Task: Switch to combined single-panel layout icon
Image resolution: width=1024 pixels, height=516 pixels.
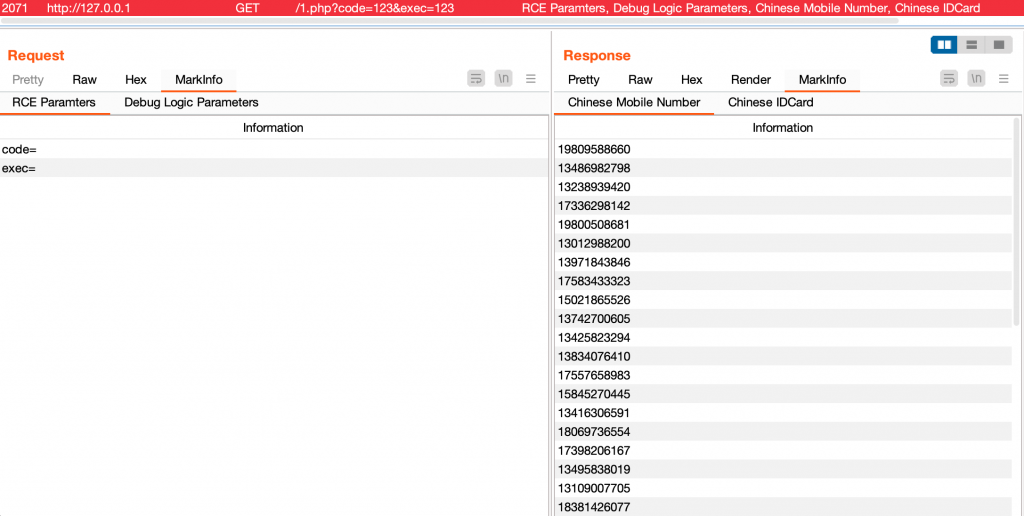Action: tap(999, 45)
